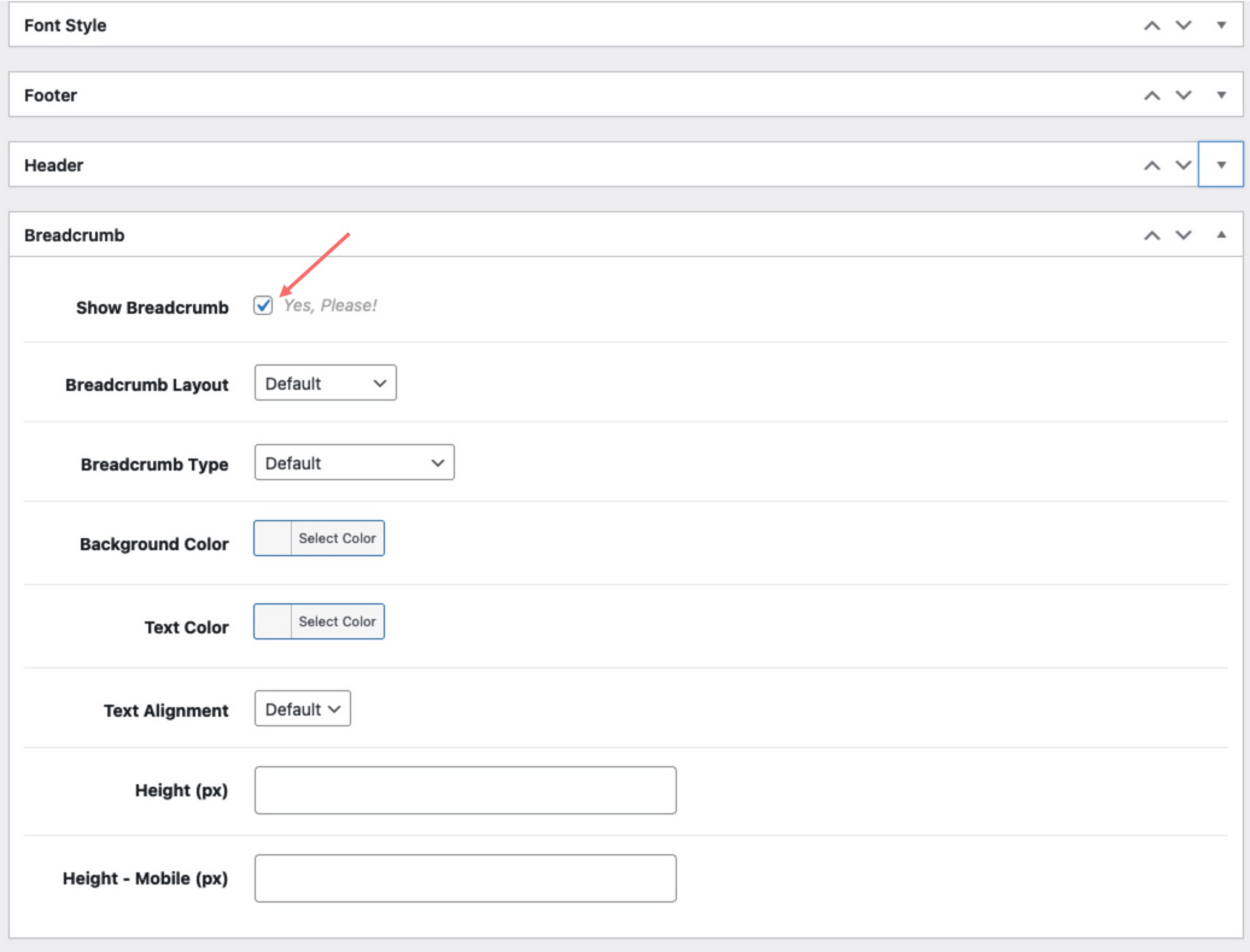Image resolution: width=1250 pixels, height=952 pixels.
Task: Collapse the Breadcrumb panel toggle triangle
Action: (x=1221, y=235)
